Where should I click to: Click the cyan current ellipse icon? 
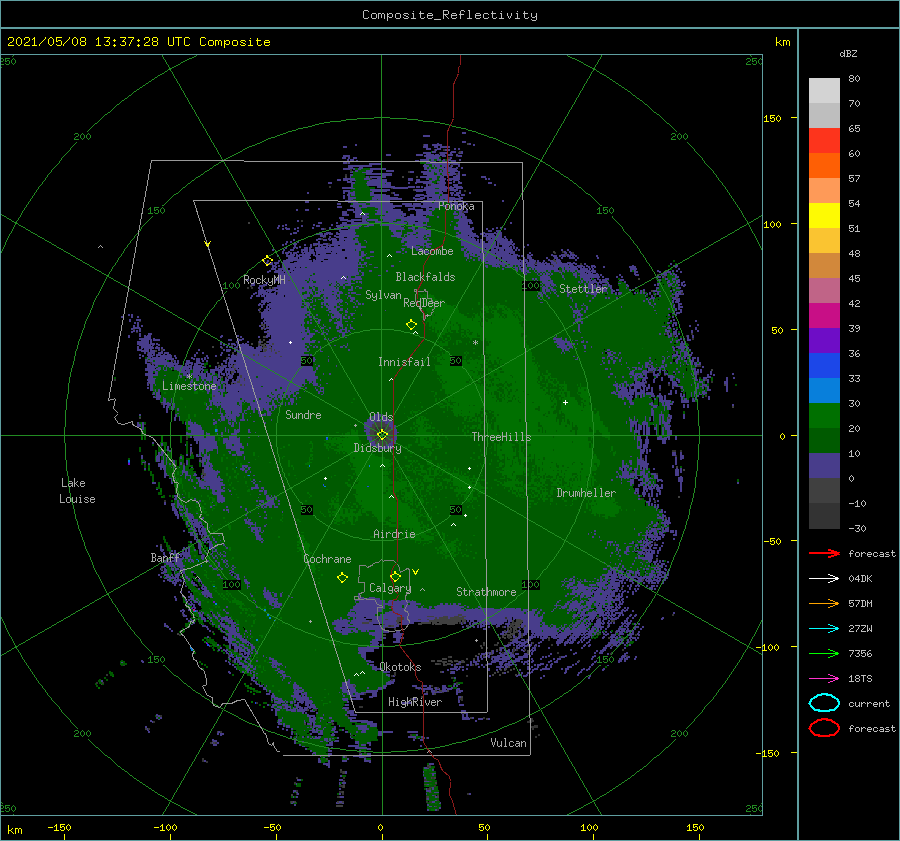click(x=824, y=703)
